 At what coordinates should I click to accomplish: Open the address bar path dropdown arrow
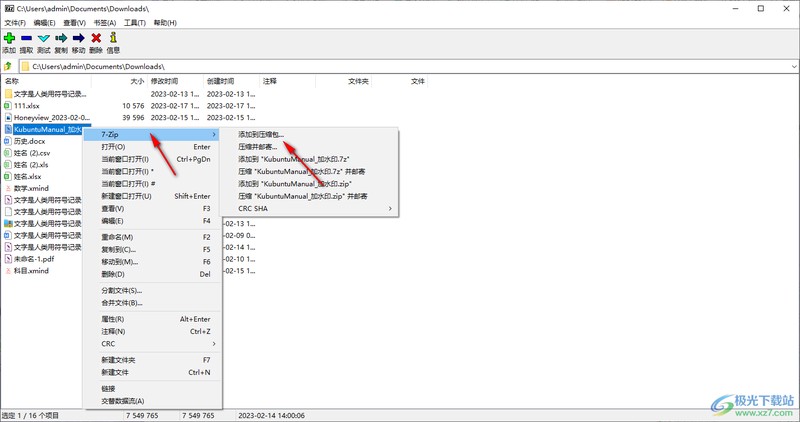(x=794, y=67)
